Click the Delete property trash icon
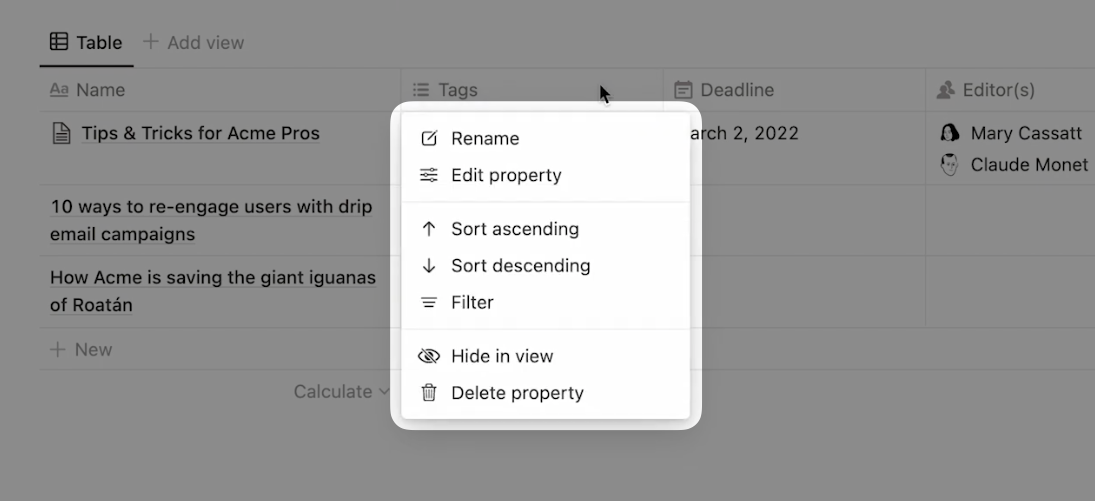Screen dimensions: 1095x501 coord(429,393)
